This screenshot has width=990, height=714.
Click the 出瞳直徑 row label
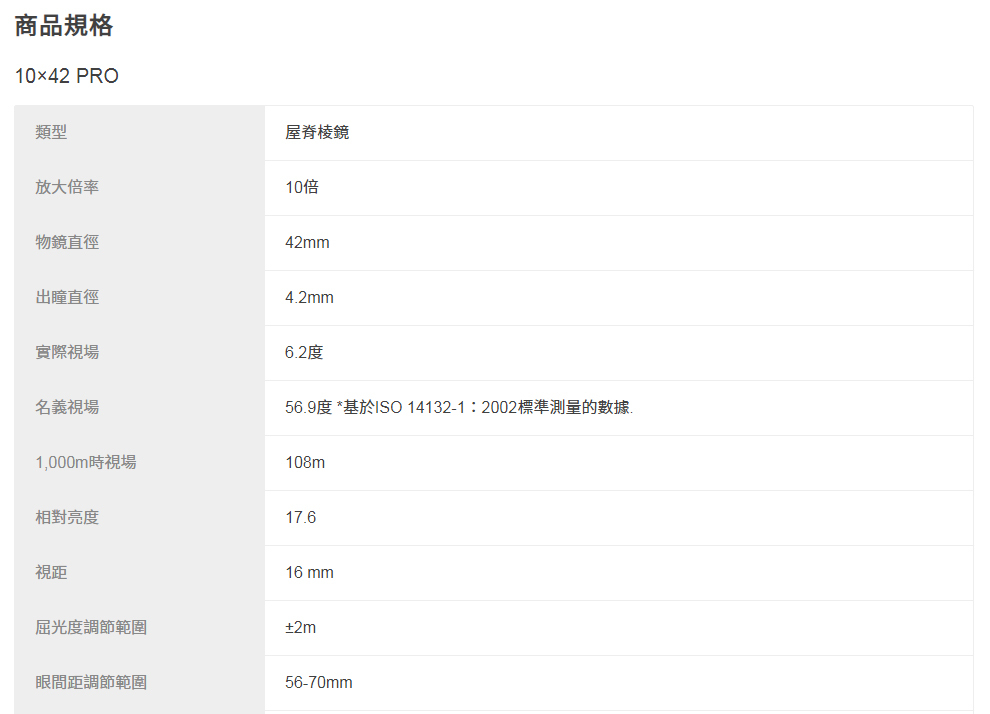(67, 297)
